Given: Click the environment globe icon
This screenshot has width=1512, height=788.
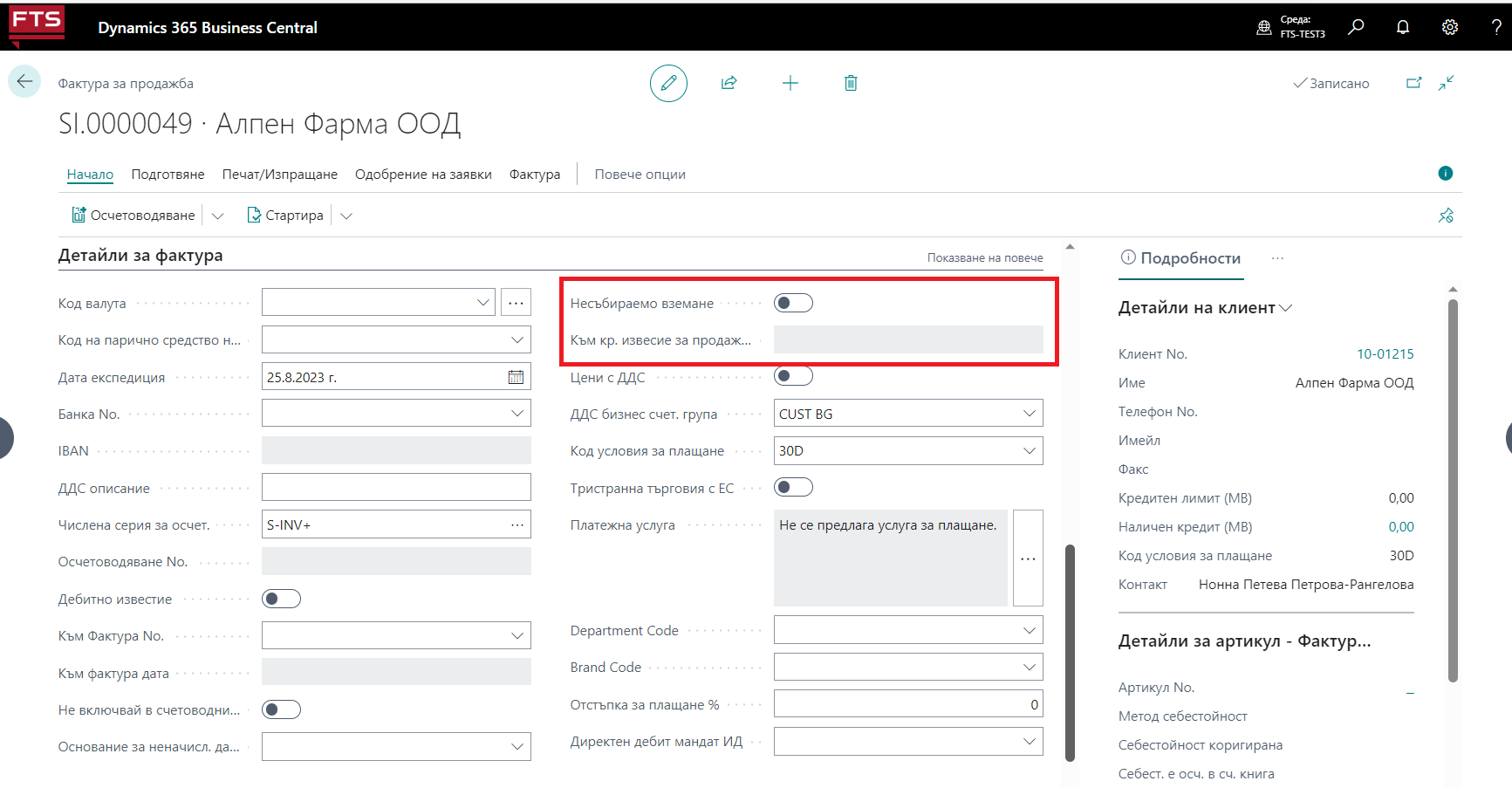Looking at the screenshot, I should coord(1264,27).
